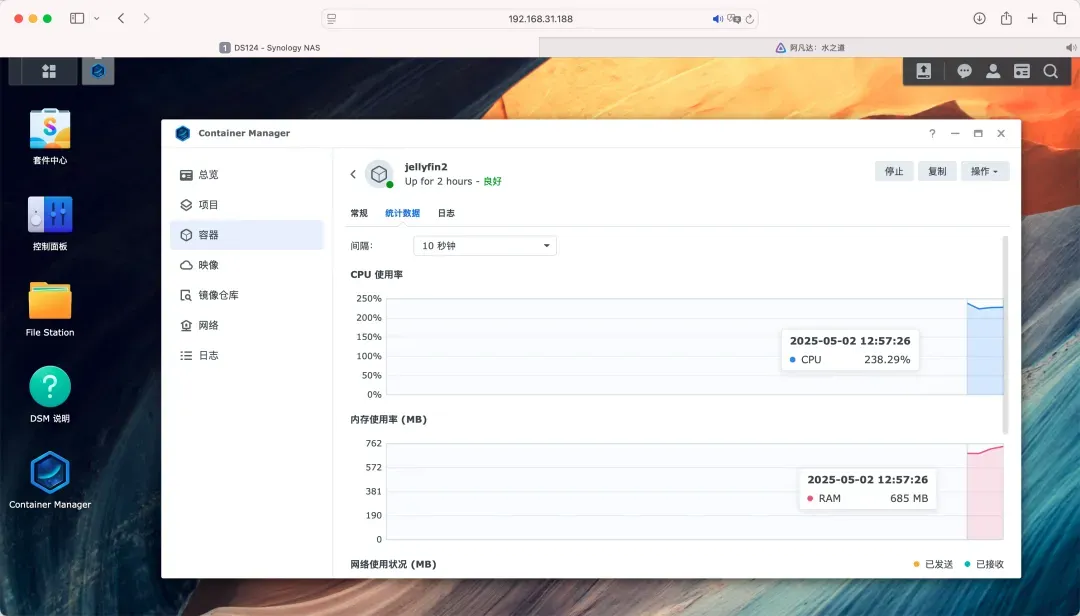
Task: Open the 总览 sidebar section
Action: tap(247, 175)
